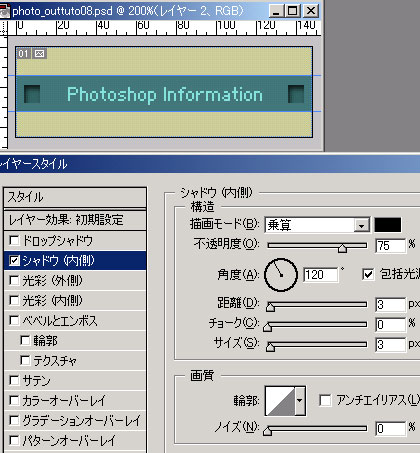Maximize the photo_outtuto08.psd document window
420x453 pixels.
(293, 11)
